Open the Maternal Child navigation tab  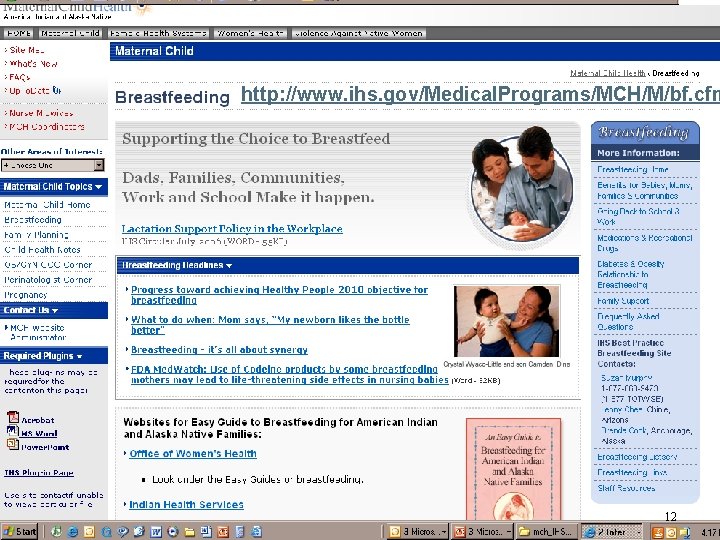tap(70, 34)
